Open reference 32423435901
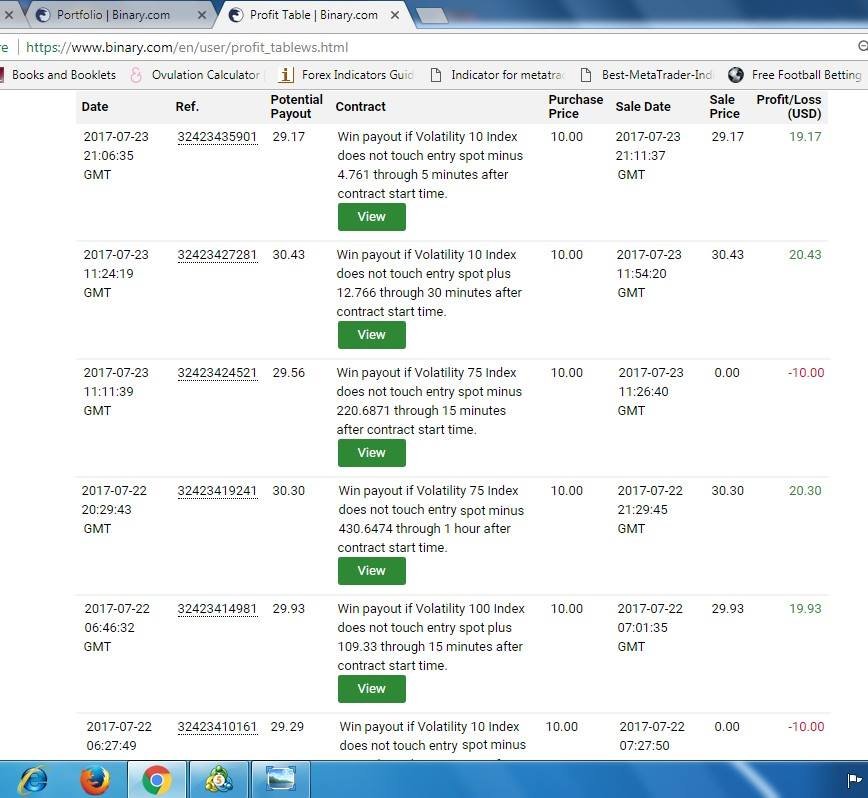 [218, 137]
